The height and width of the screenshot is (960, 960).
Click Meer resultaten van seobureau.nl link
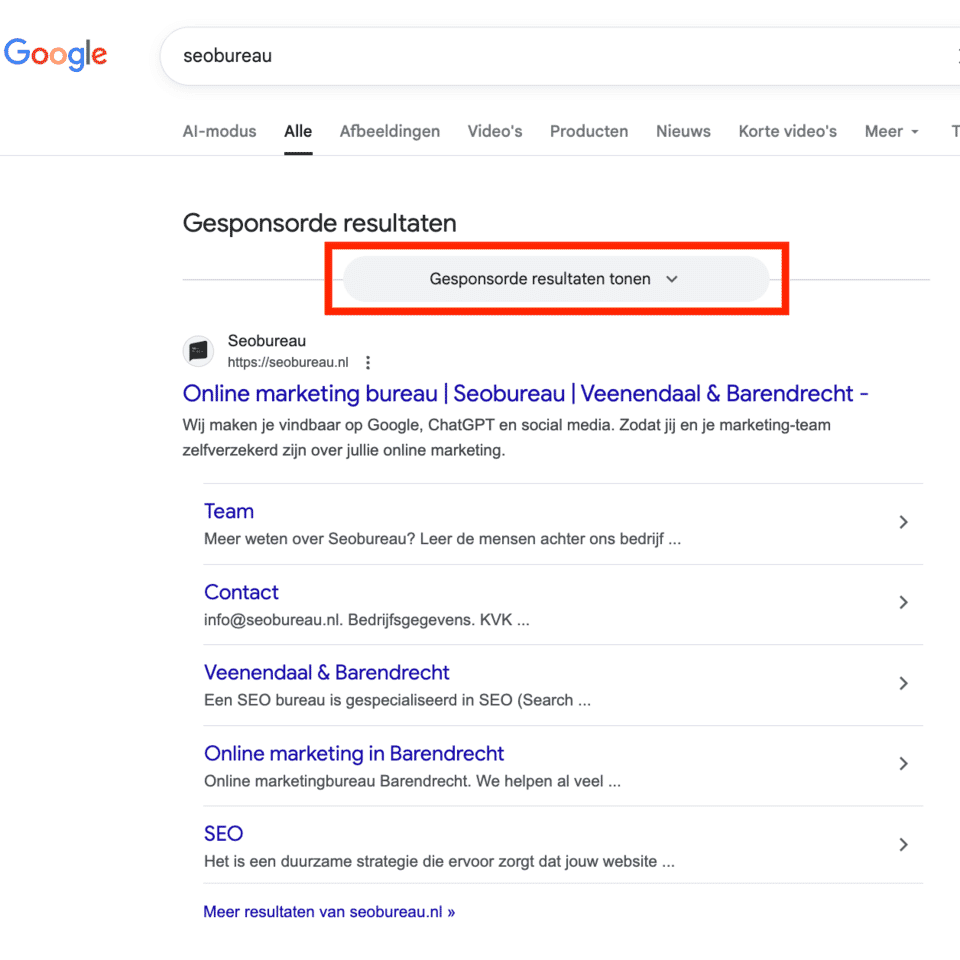pos(329,912)
